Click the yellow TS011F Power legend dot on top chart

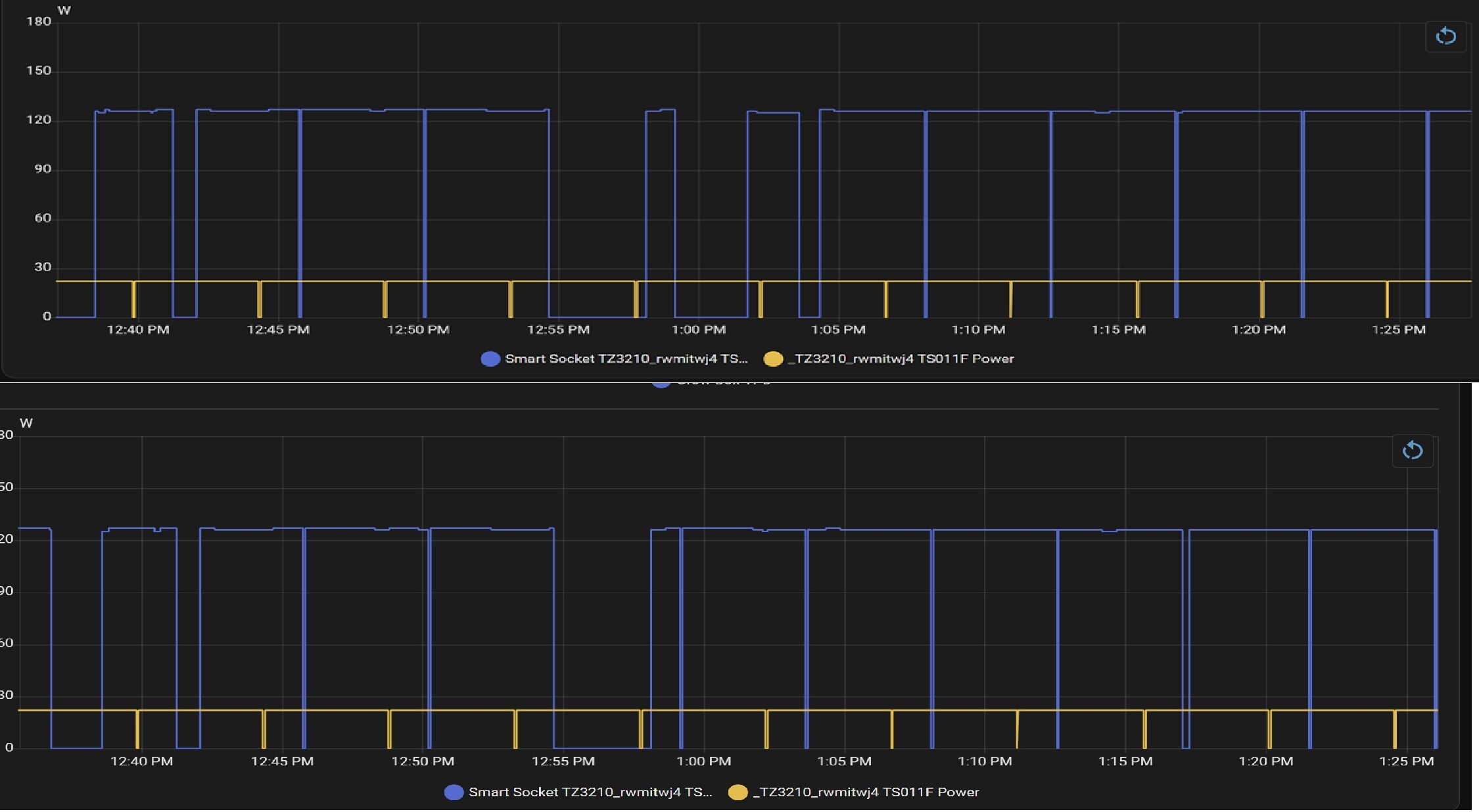(774, 359)
